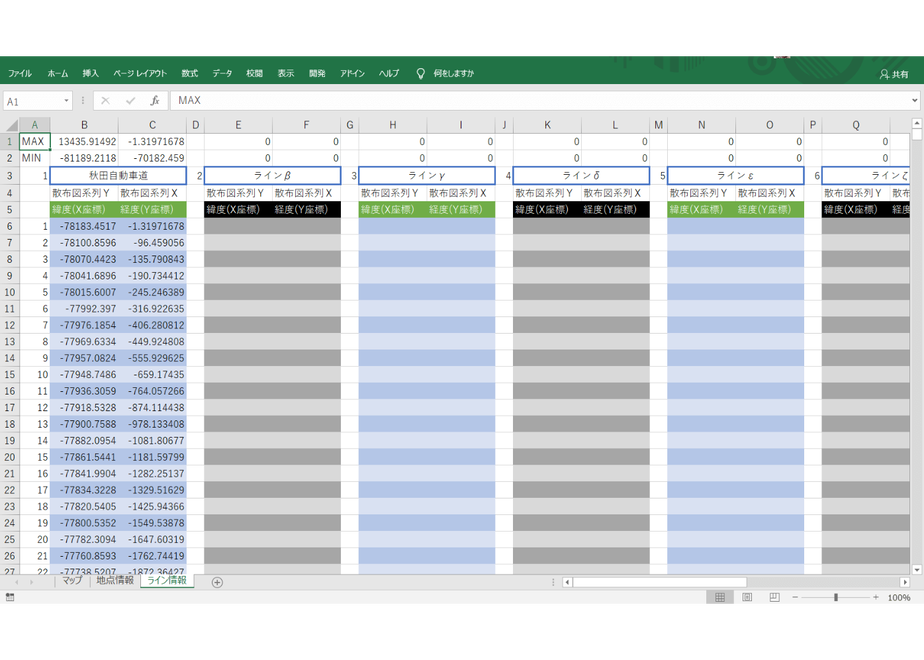This screenshot has height=660, width=924.
Task: Click the 共有 share button
Action: (894, 74)
